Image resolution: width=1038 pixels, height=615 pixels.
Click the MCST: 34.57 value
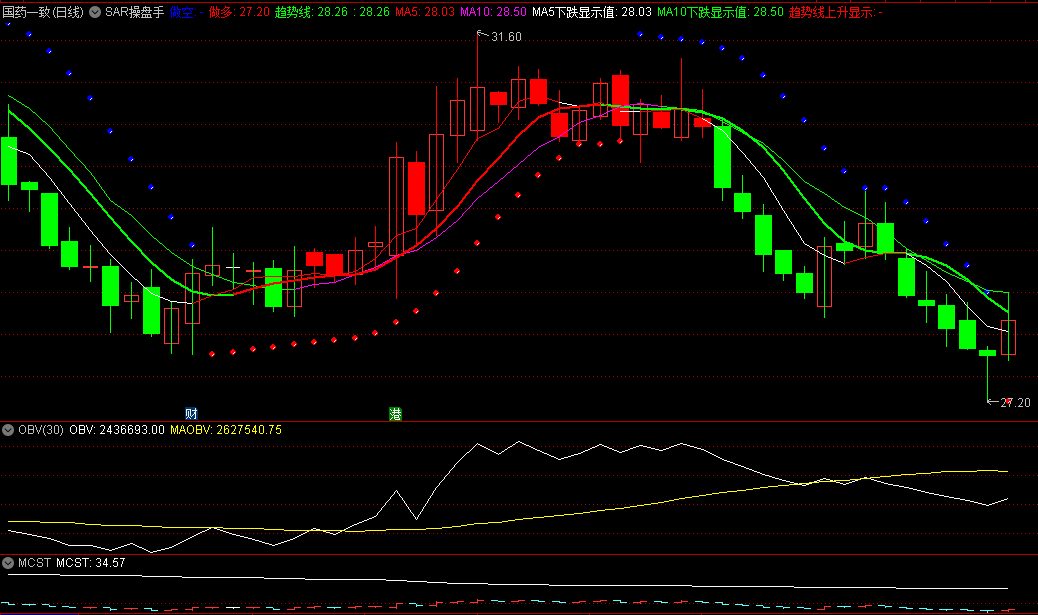(x=91, y=563)
